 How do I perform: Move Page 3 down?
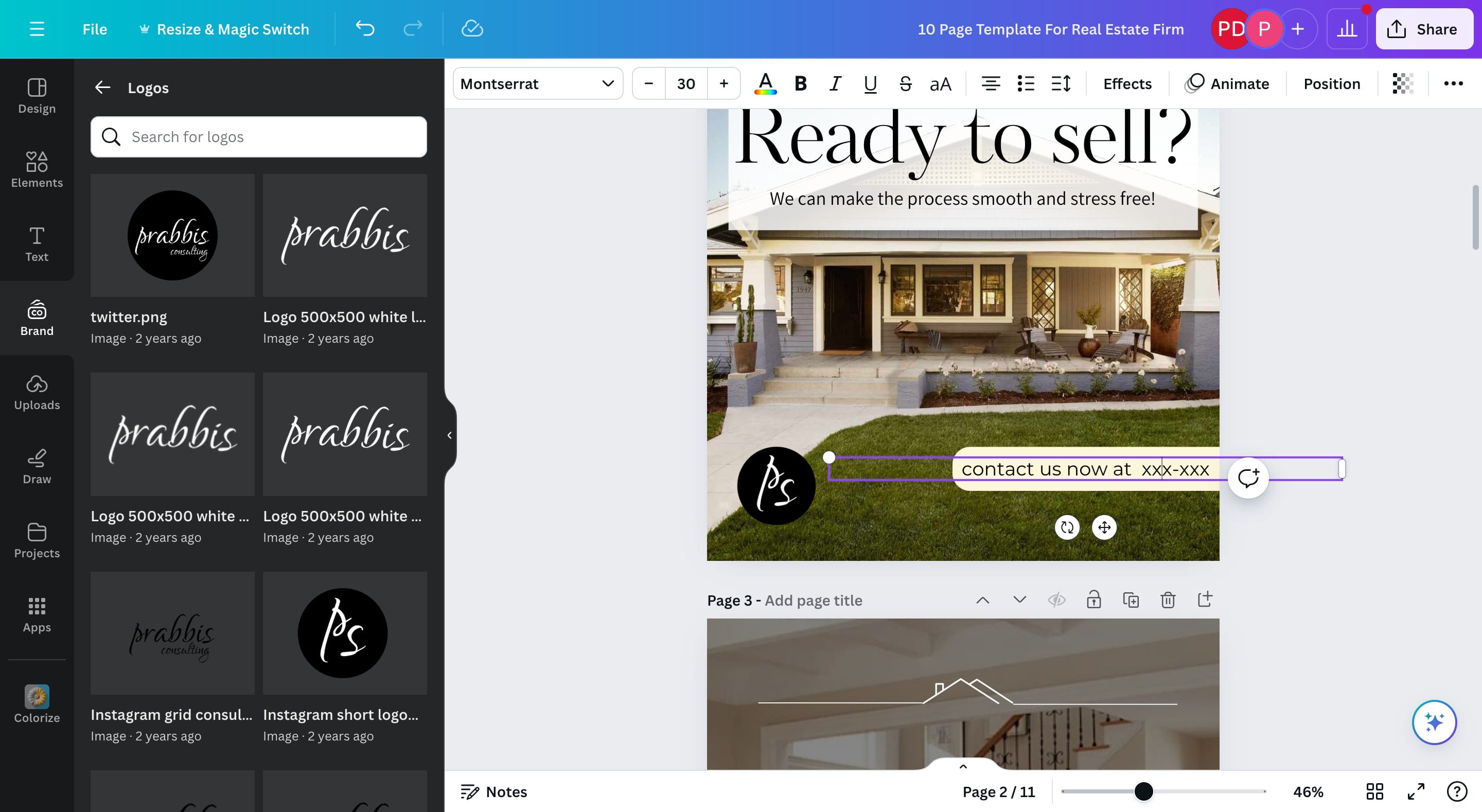(x=1019, y=600)
